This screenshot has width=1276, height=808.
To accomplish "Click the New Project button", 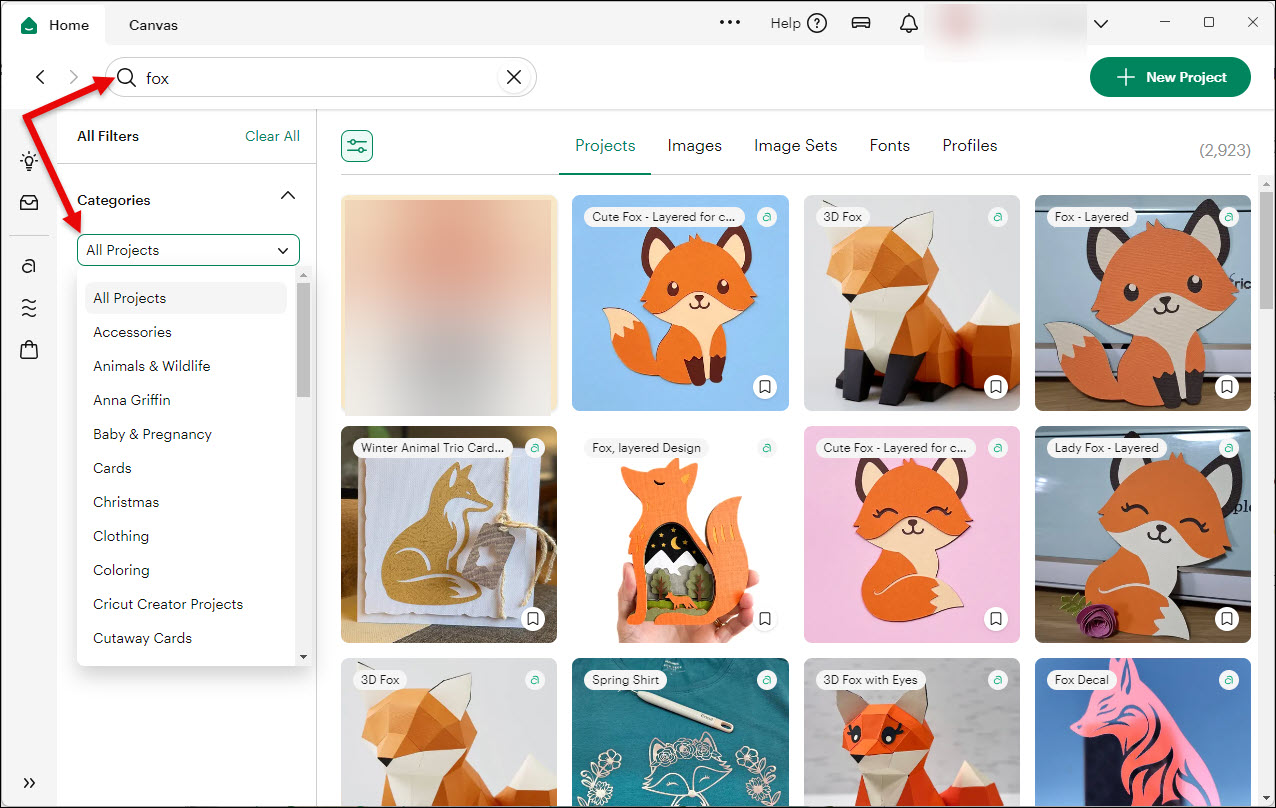I will click(x=1170, y=77).
